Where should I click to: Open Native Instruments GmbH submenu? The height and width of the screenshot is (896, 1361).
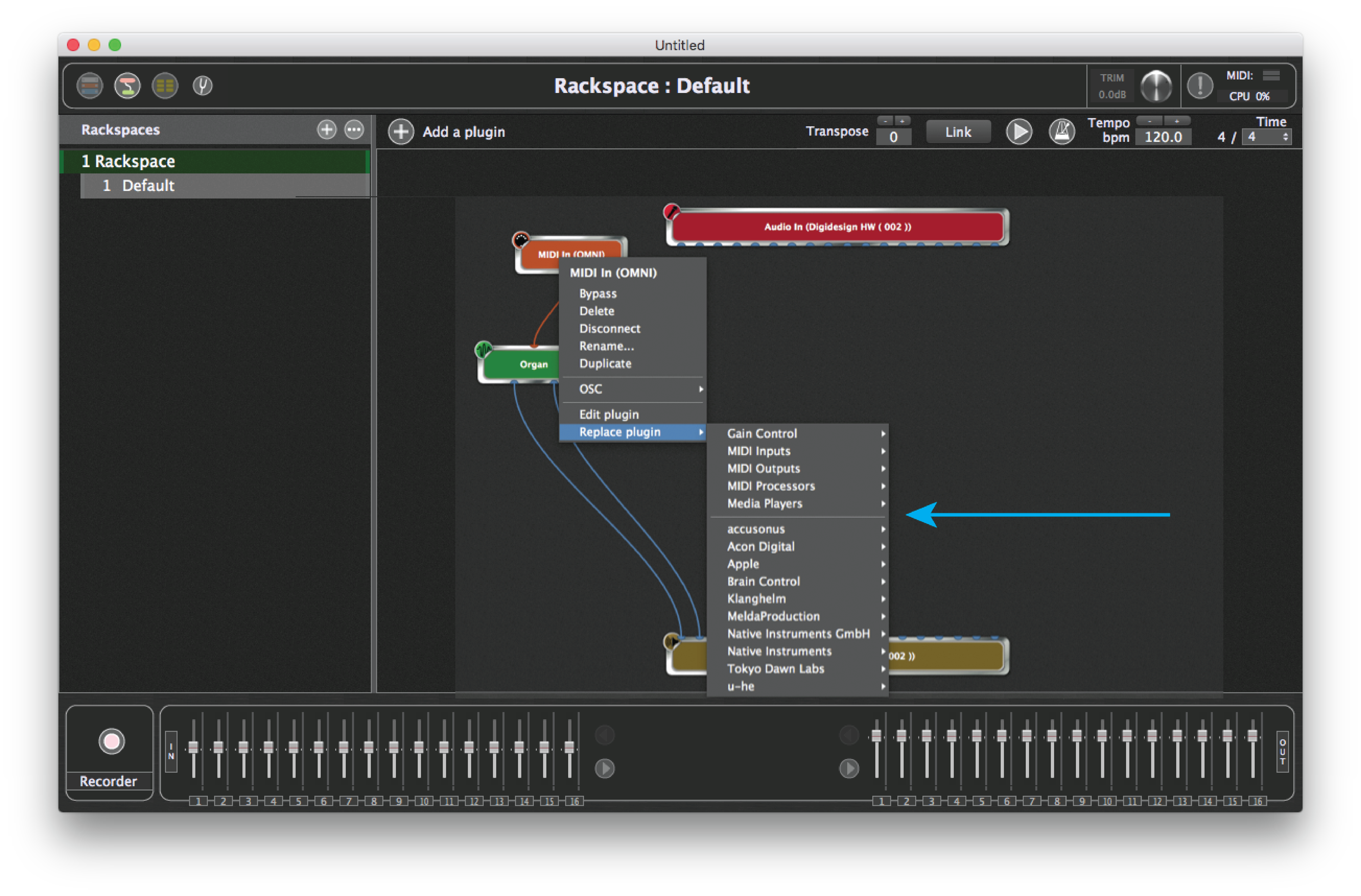pos(798,634)
